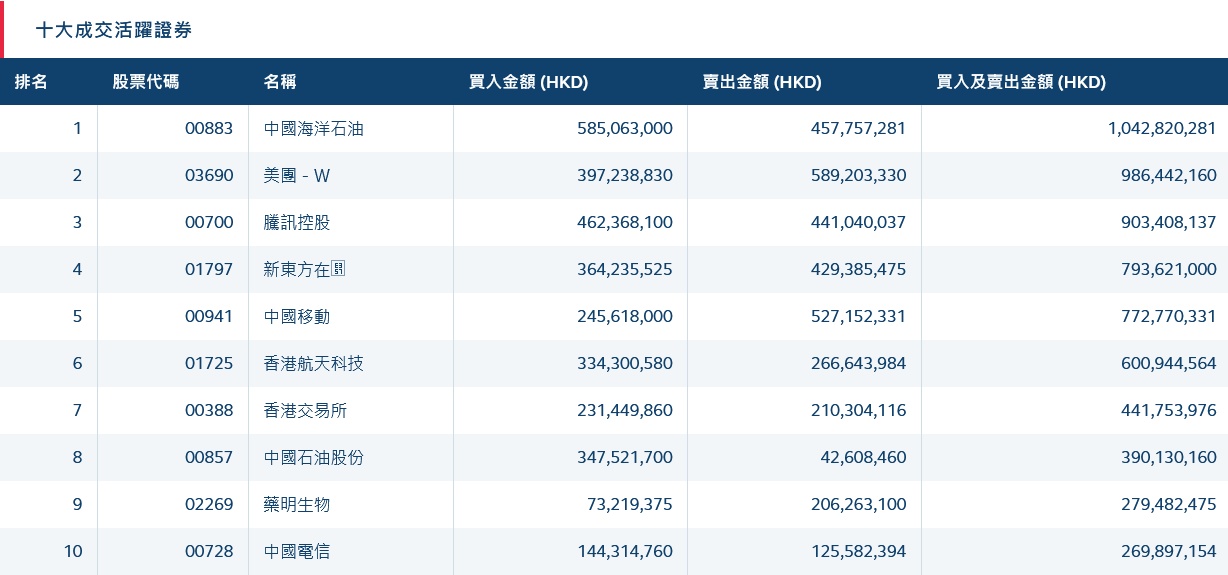Select stock name 香港交易所
This screenshot has width=1228, height=575.
[305, 410]
